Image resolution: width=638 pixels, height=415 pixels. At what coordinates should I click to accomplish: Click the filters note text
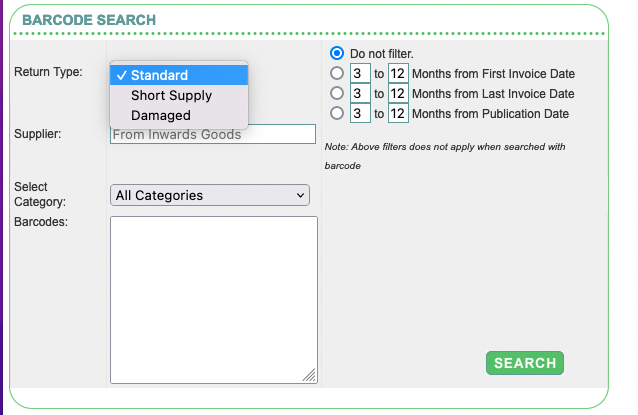point(445,156)
